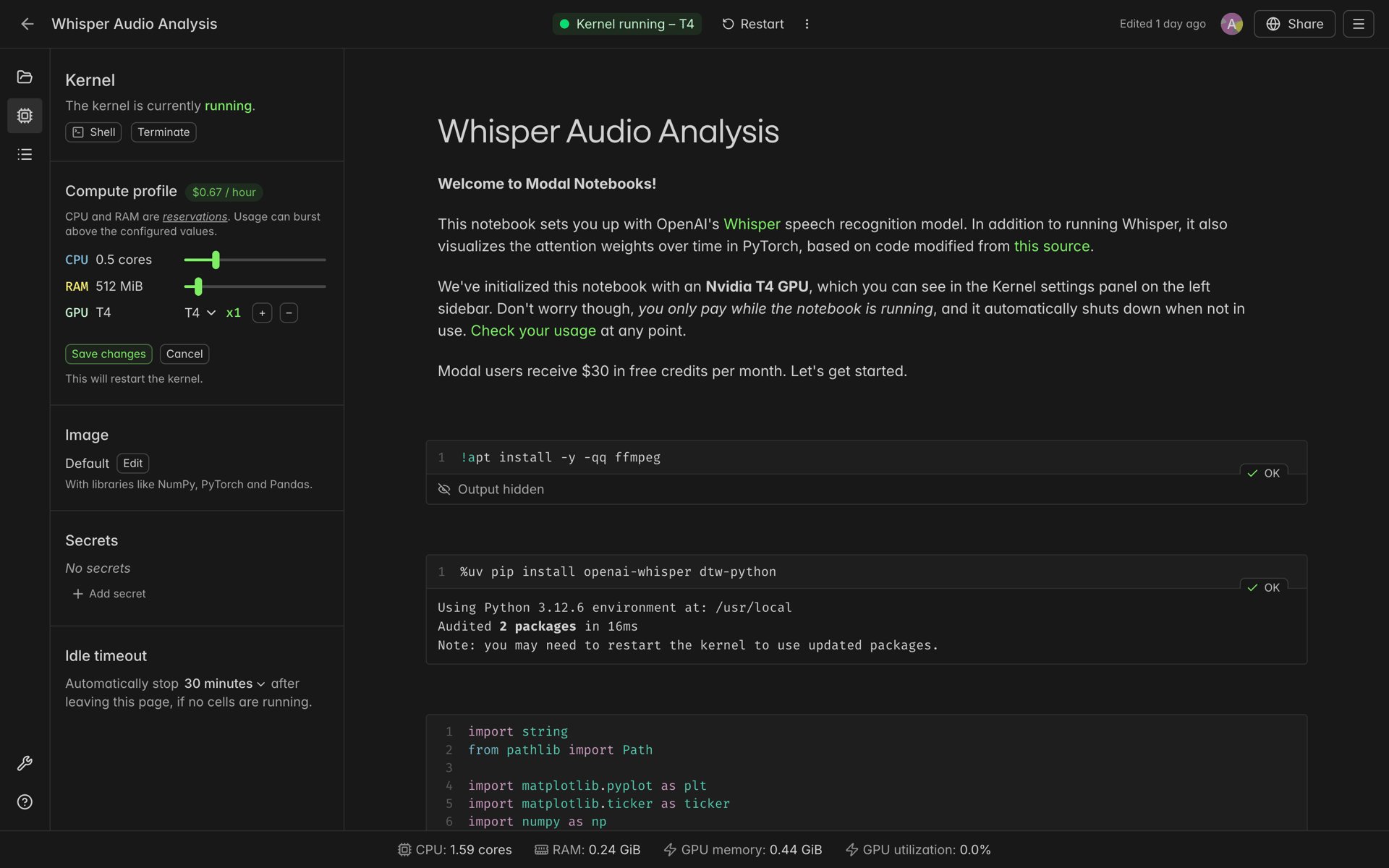Click the user avatar icon
The height and width of the screenshot is (868, 1389).
[1231, 24]
